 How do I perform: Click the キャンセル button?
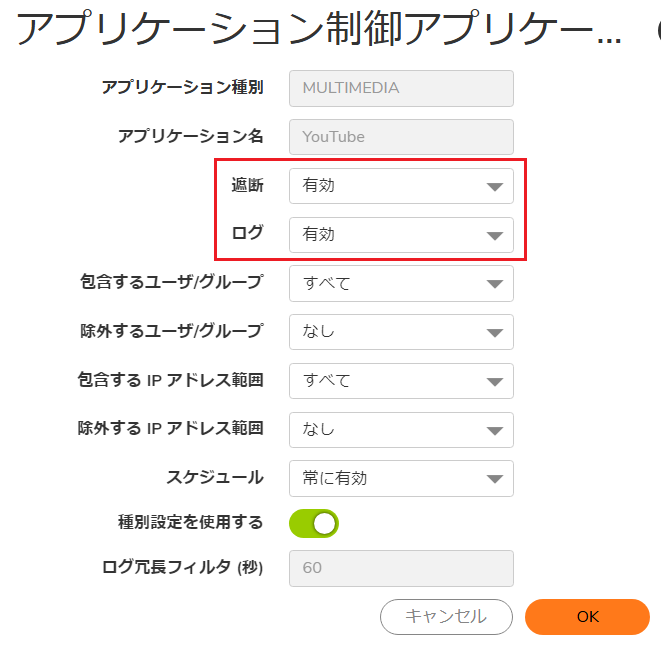coord(446,617)
